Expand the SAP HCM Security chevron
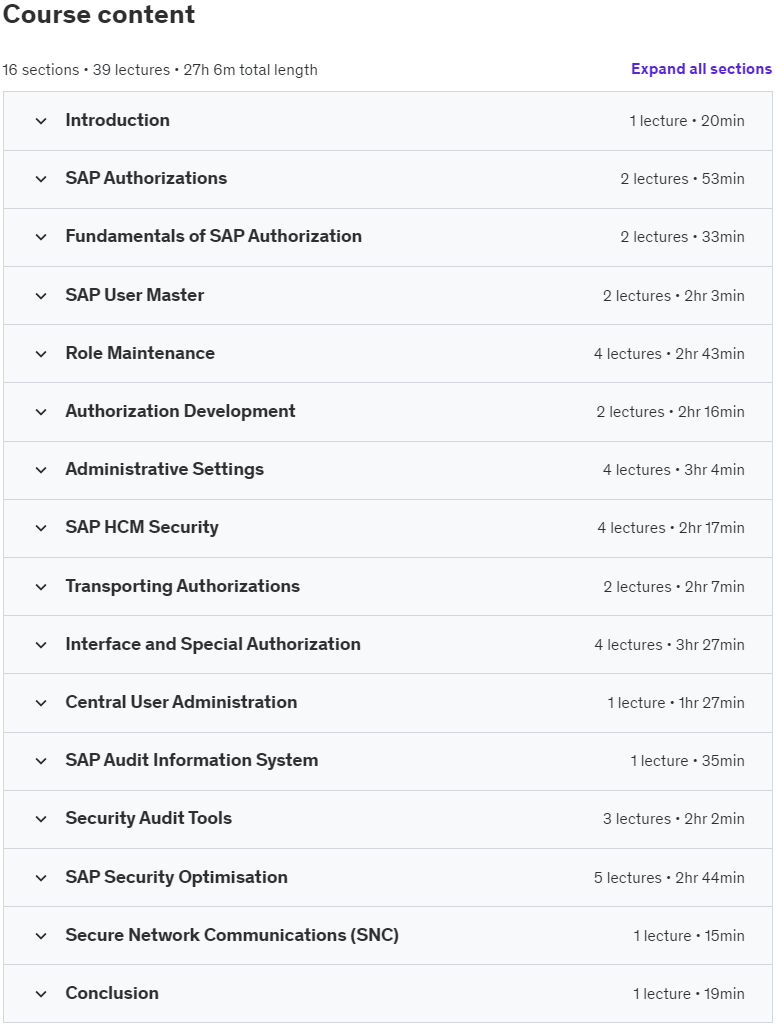 coord(41,528)
